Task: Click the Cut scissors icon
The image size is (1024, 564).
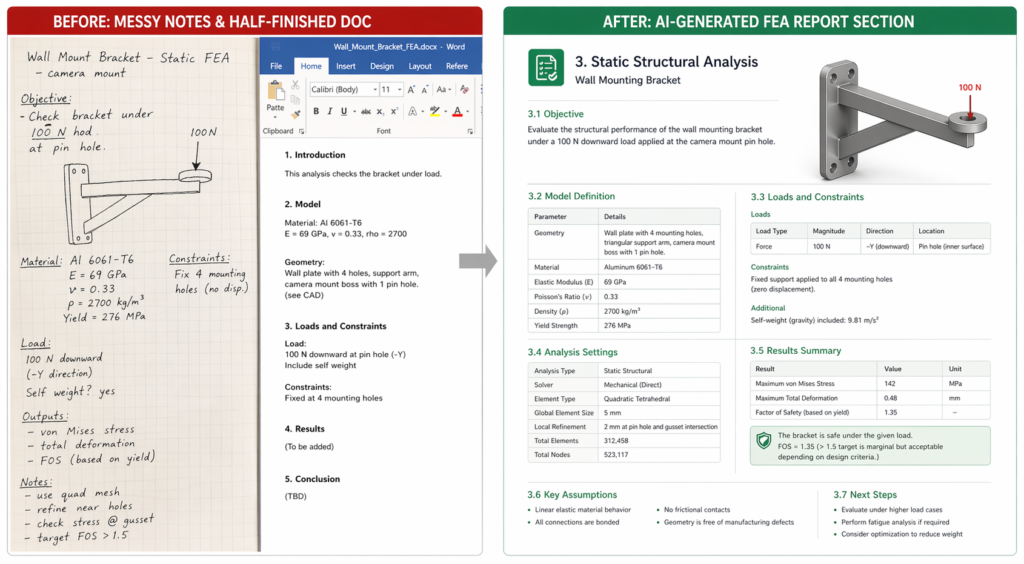Action: coord(295,85)
